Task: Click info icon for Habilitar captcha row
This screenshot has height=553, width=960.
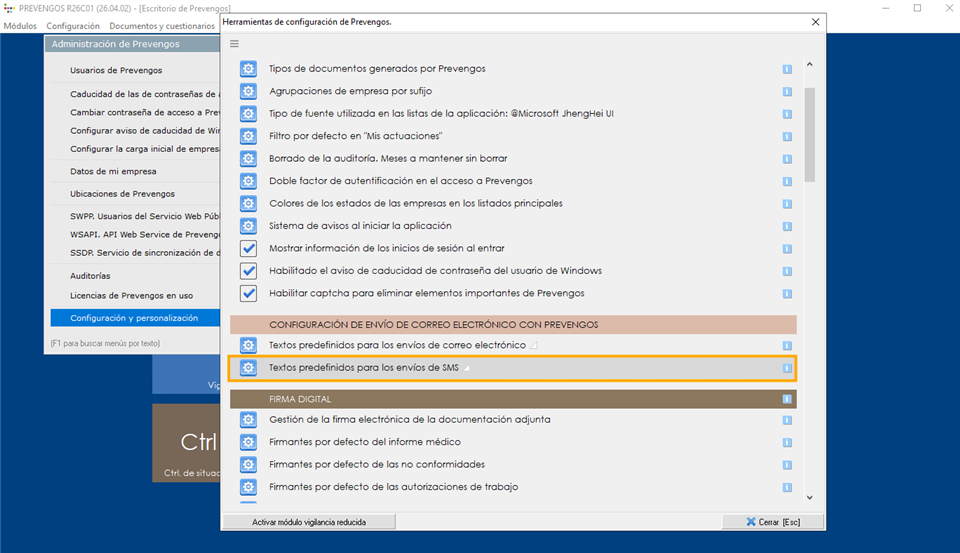Action: click(x=787, y=294)
